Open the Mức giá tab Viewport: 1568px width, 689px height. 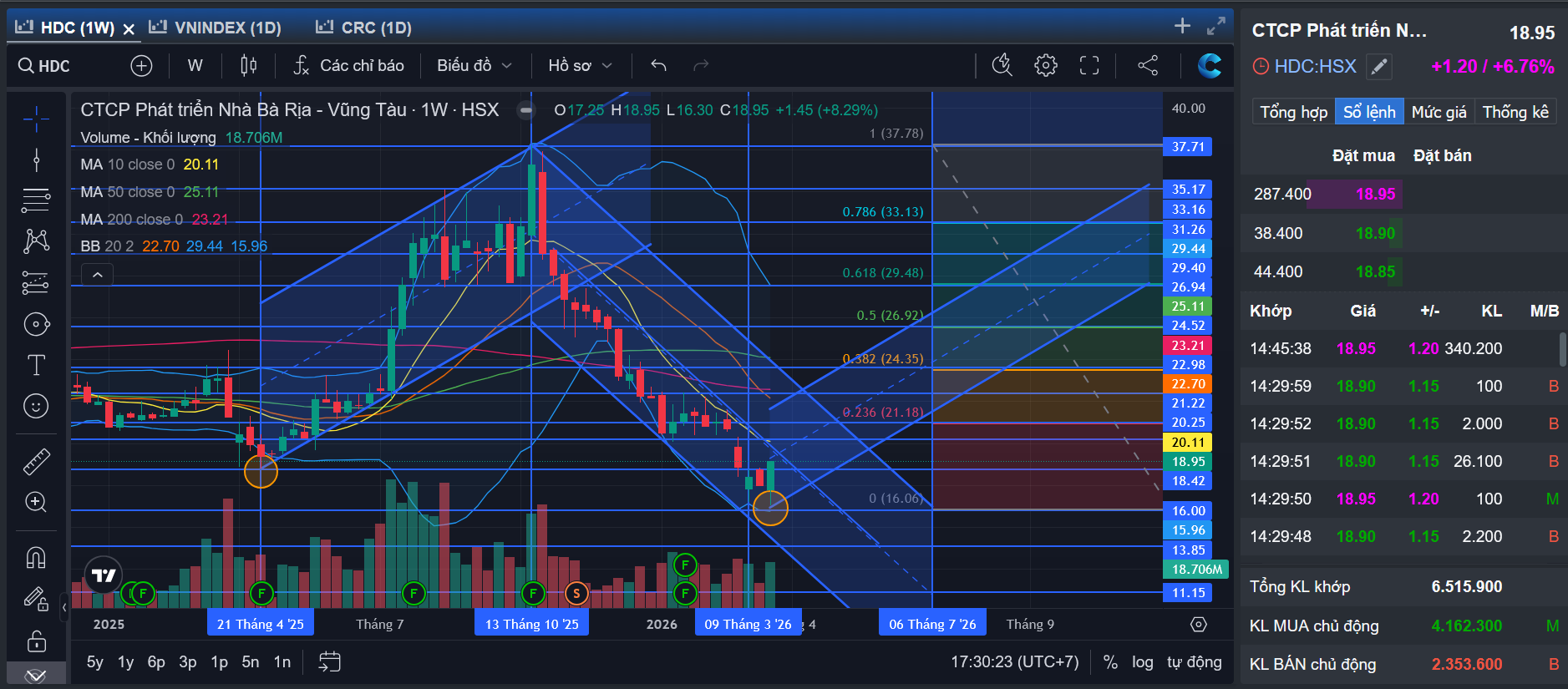coord(1439,112)
